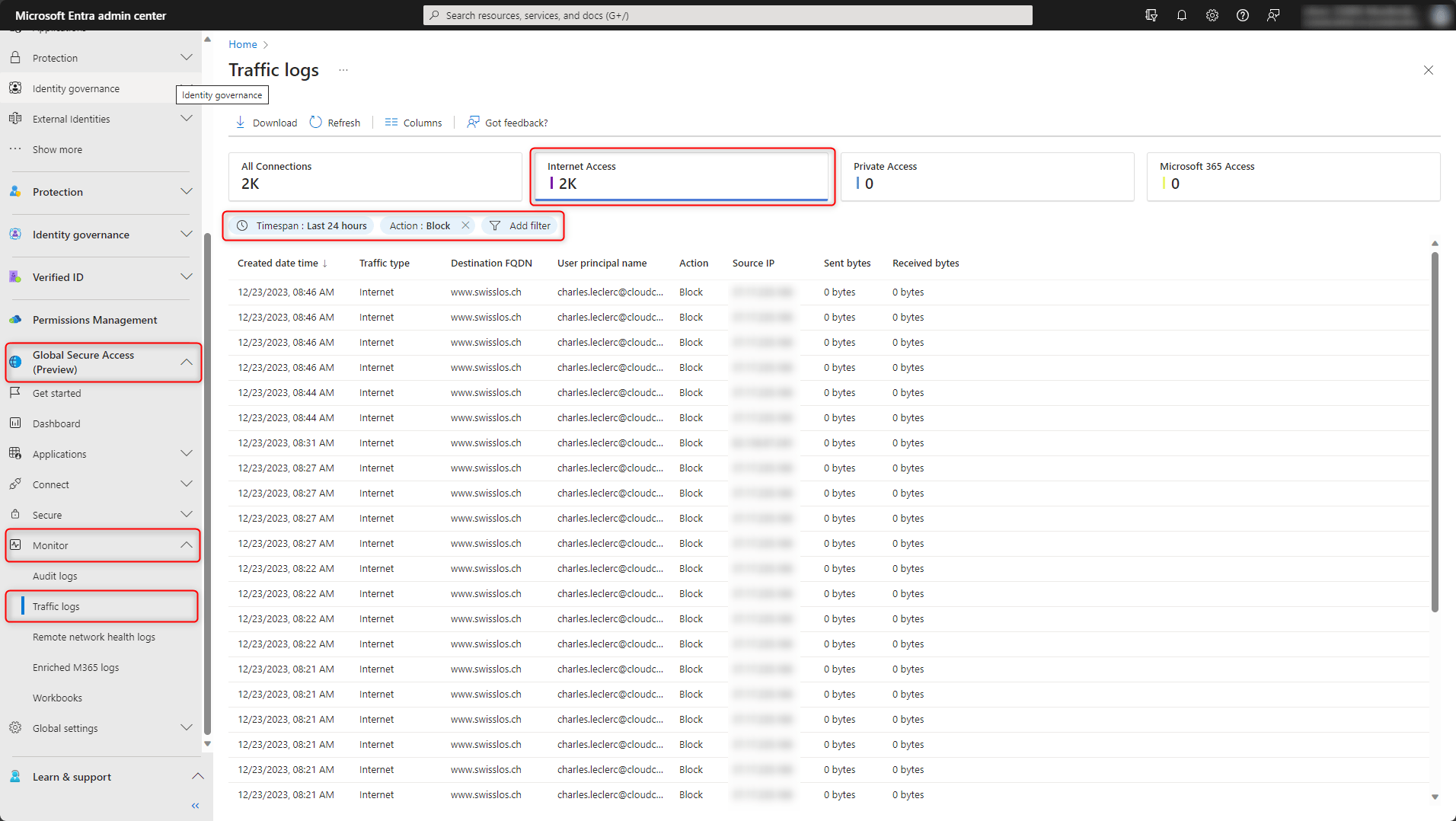Click the Get started flag icon
1456x821 pixels.
click(x=15, y=392)
